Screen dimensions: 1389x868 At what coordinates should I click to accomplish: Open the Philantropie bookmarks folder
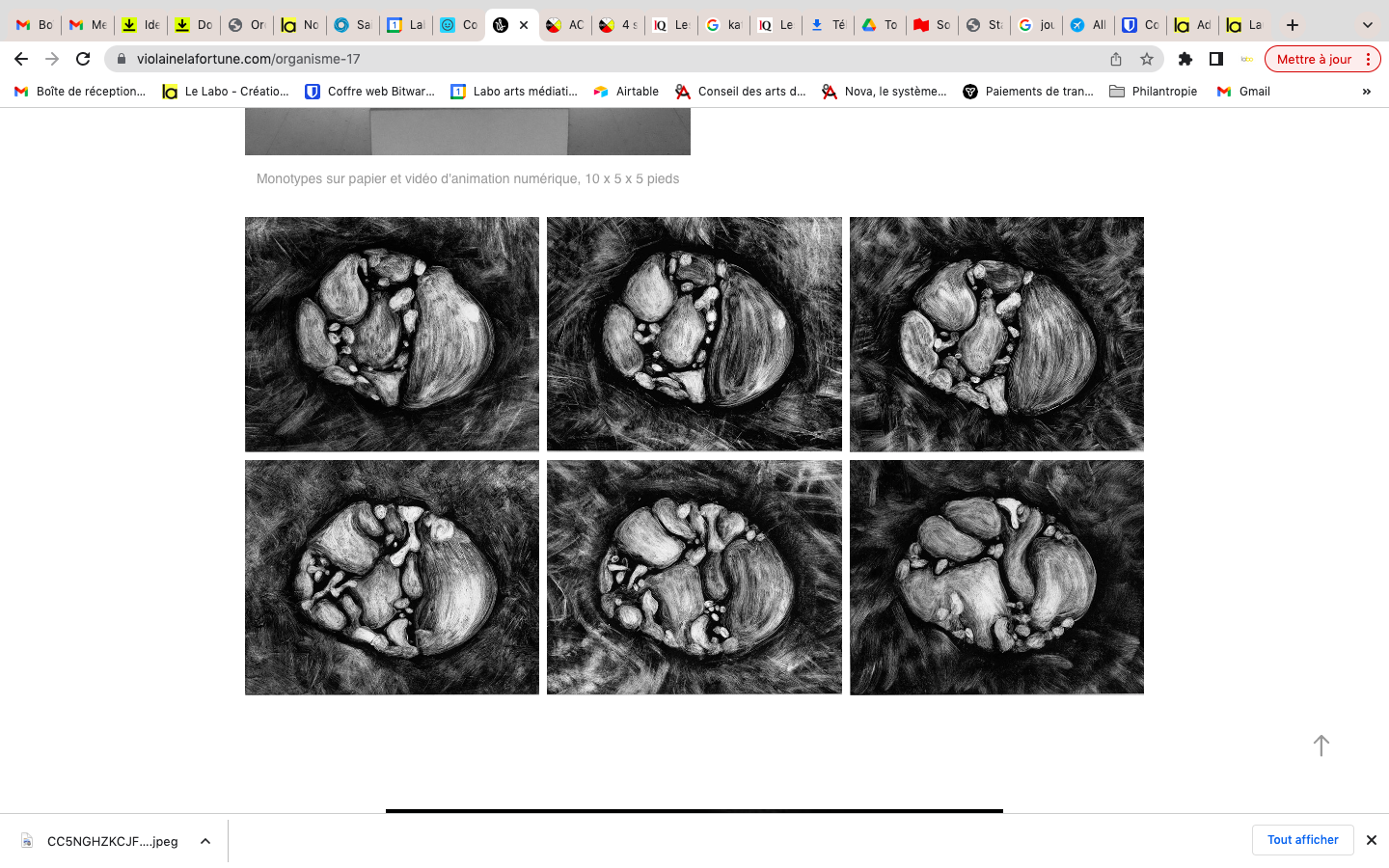(1153, 92)
